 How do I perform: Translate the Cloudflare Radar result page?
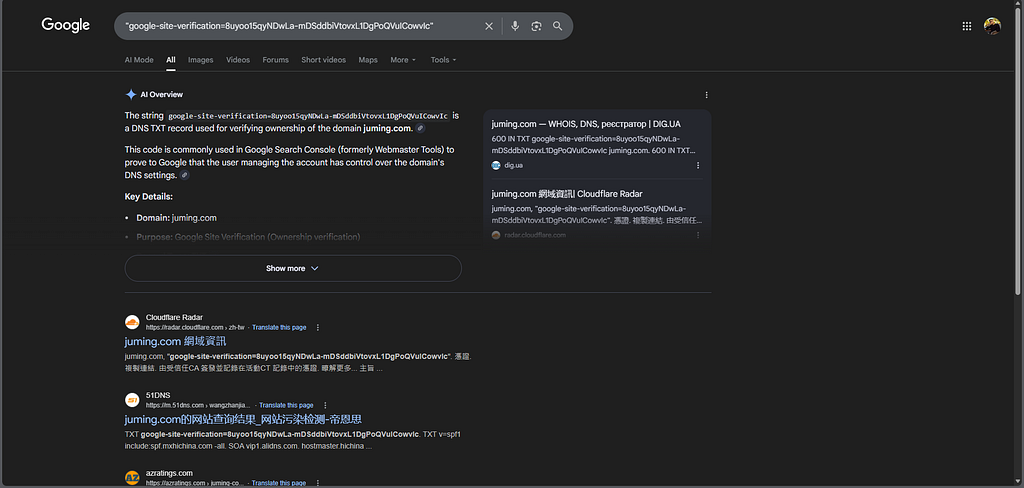(x=279, y=327)
